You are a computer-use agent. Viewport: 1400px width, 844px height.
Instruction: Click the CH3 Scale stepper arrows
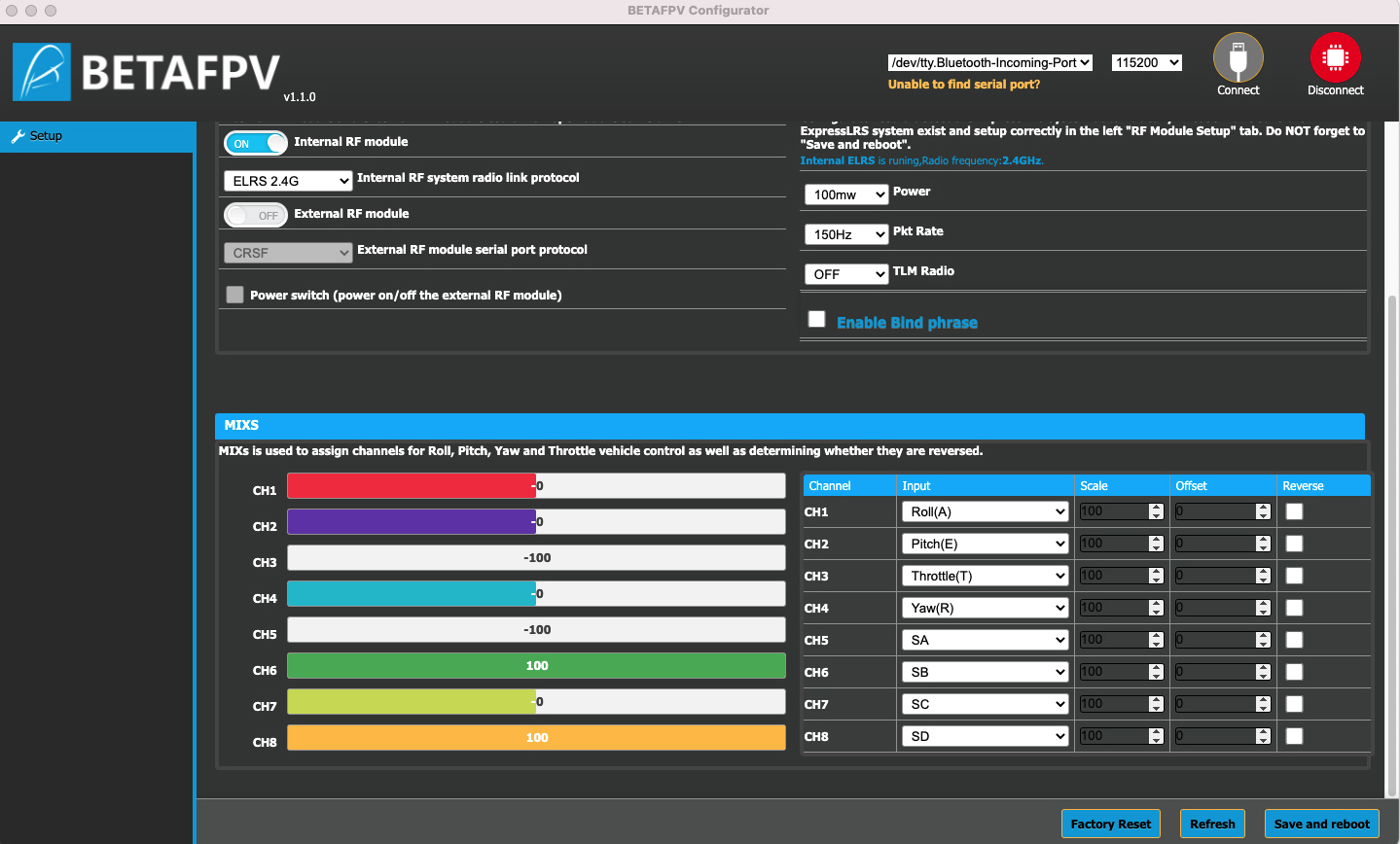click(1156, 576)
